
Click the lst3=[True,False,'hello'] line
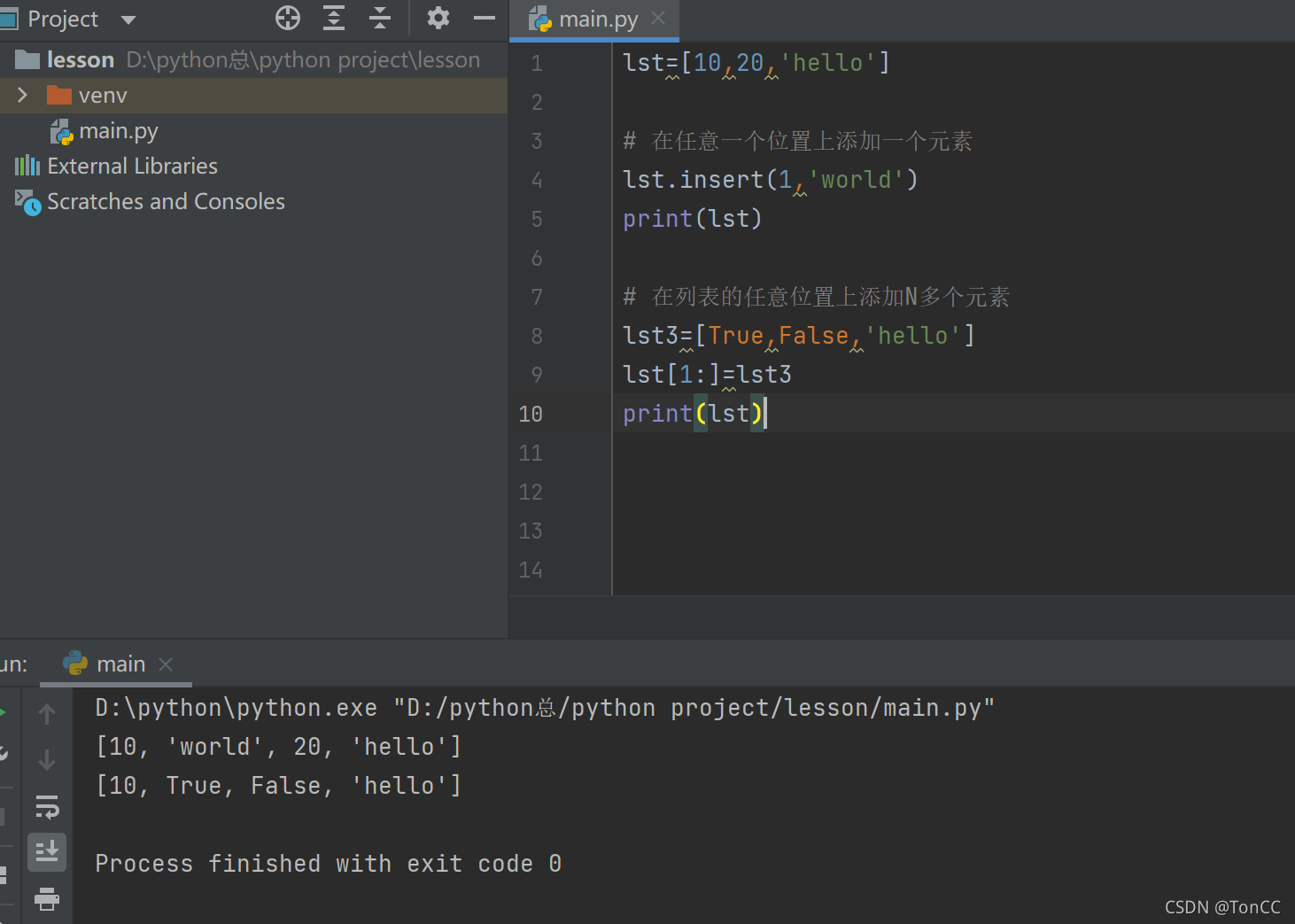(799, 336)
